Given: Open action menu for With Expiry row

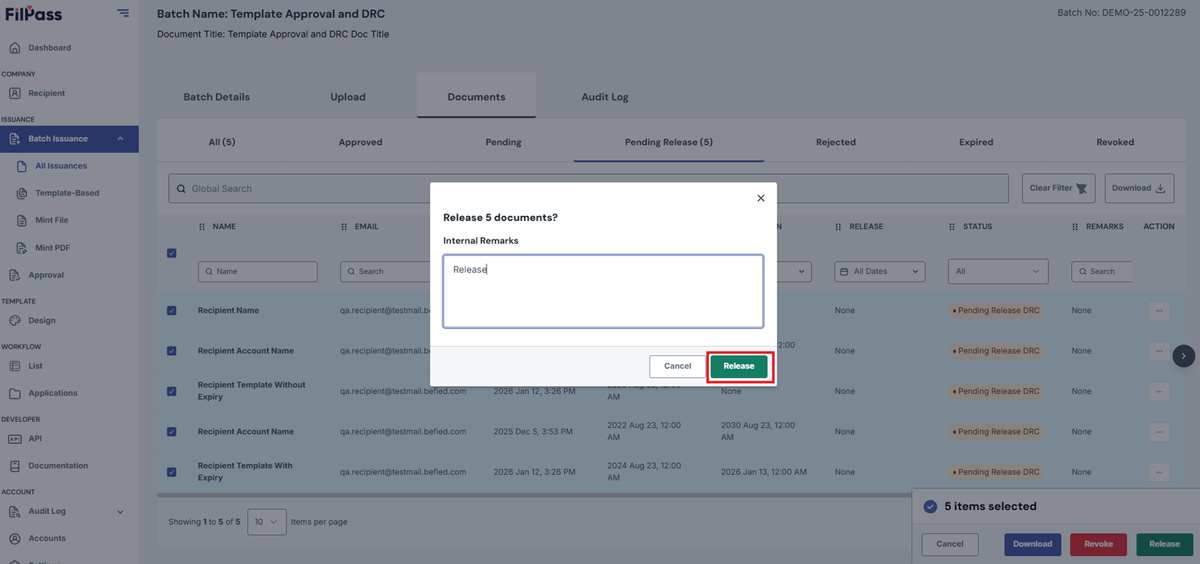Looking at the screenshot, I should coord(1159,473).
